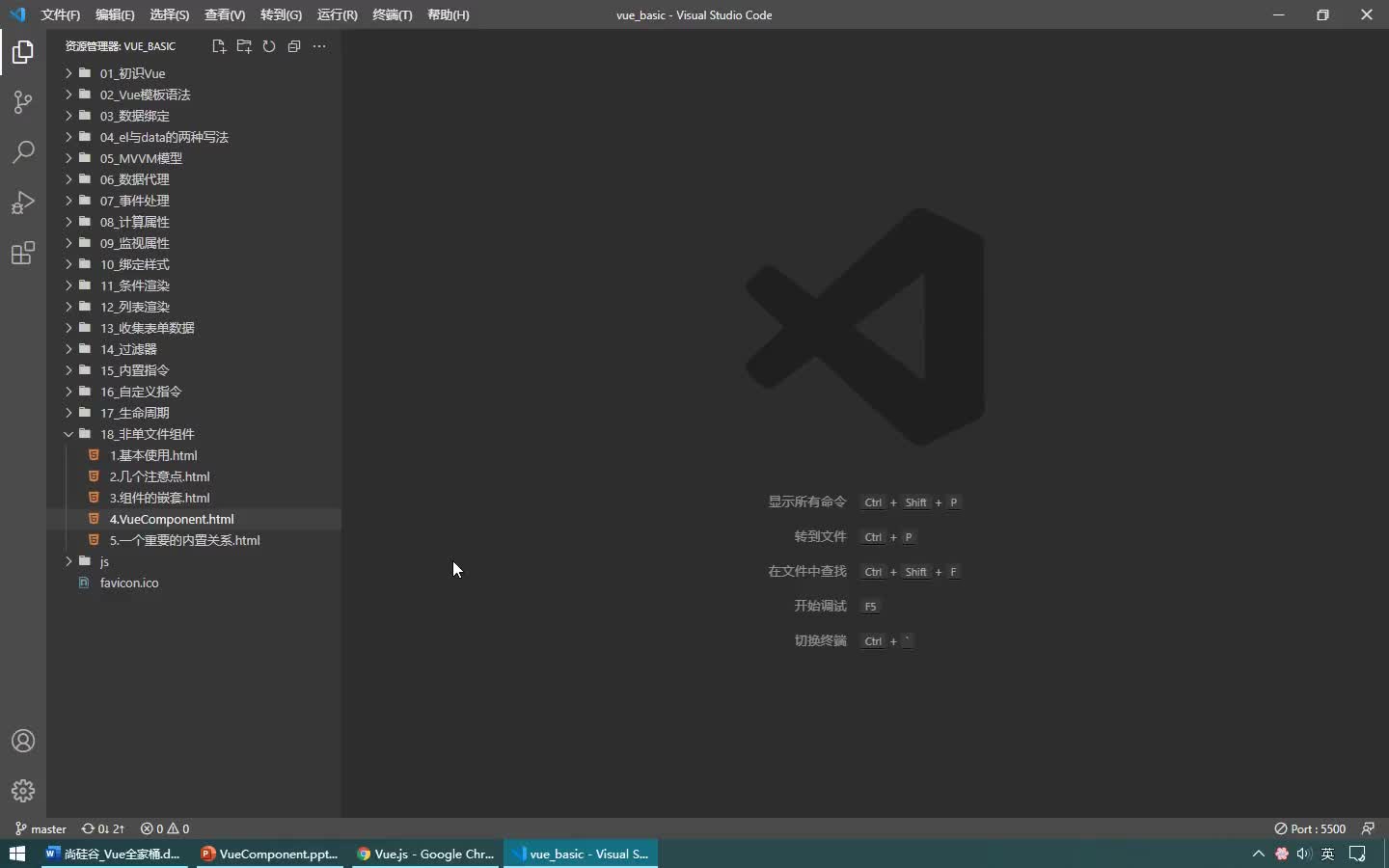Expand the 14_过滤器 folder
This screenshot has width=1389, height=868.
coord(194,349)
